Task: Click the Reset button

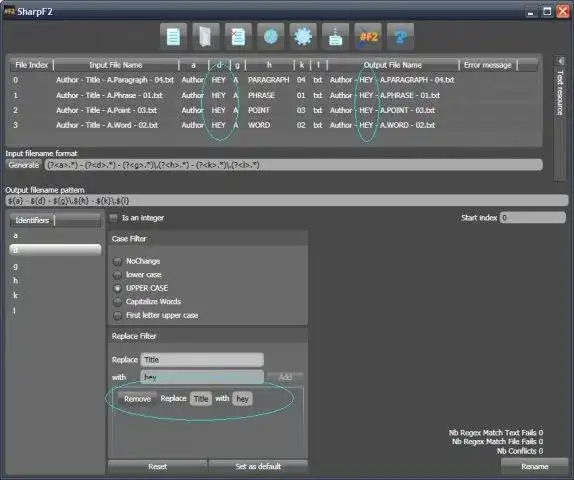Action: click(x=157, y=466)
